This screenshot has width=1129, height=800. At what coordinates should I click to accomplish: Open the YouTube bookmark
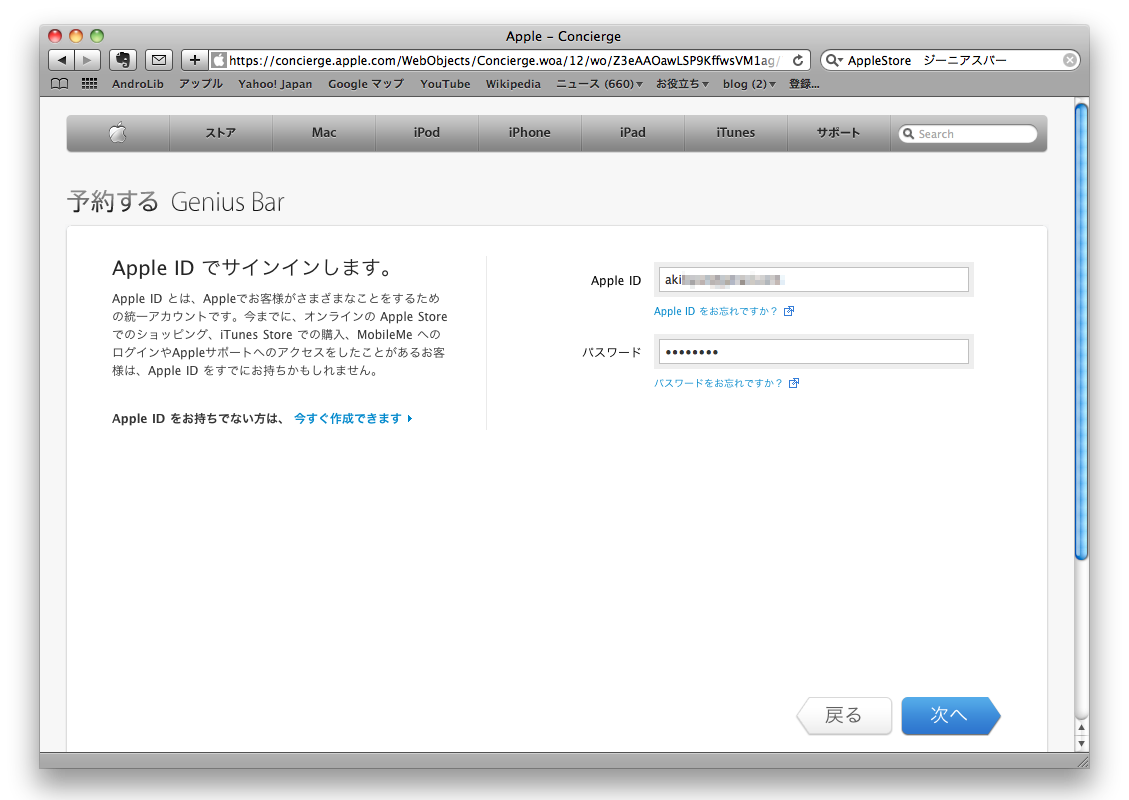pos(445,84)
